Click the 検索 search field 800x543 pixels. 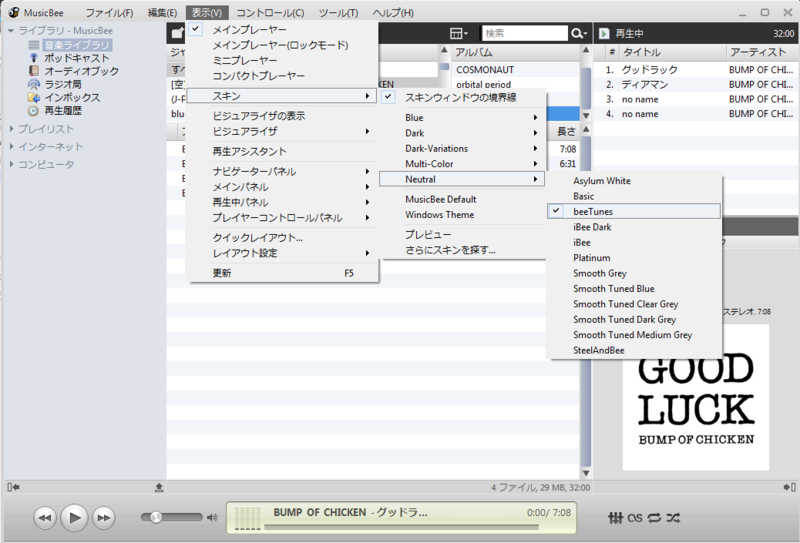coord(524,34)
